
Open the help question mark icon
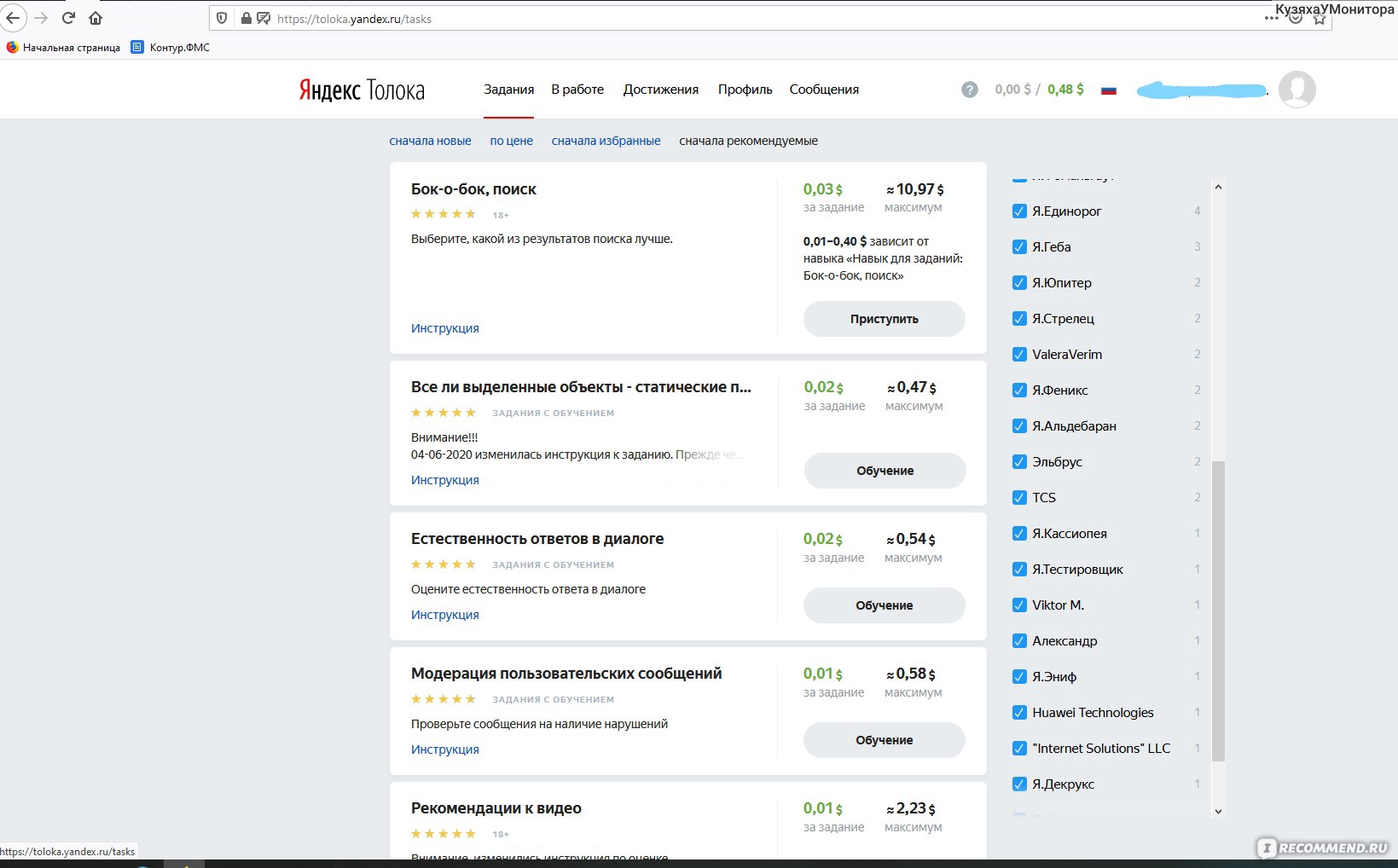[970, 90]
